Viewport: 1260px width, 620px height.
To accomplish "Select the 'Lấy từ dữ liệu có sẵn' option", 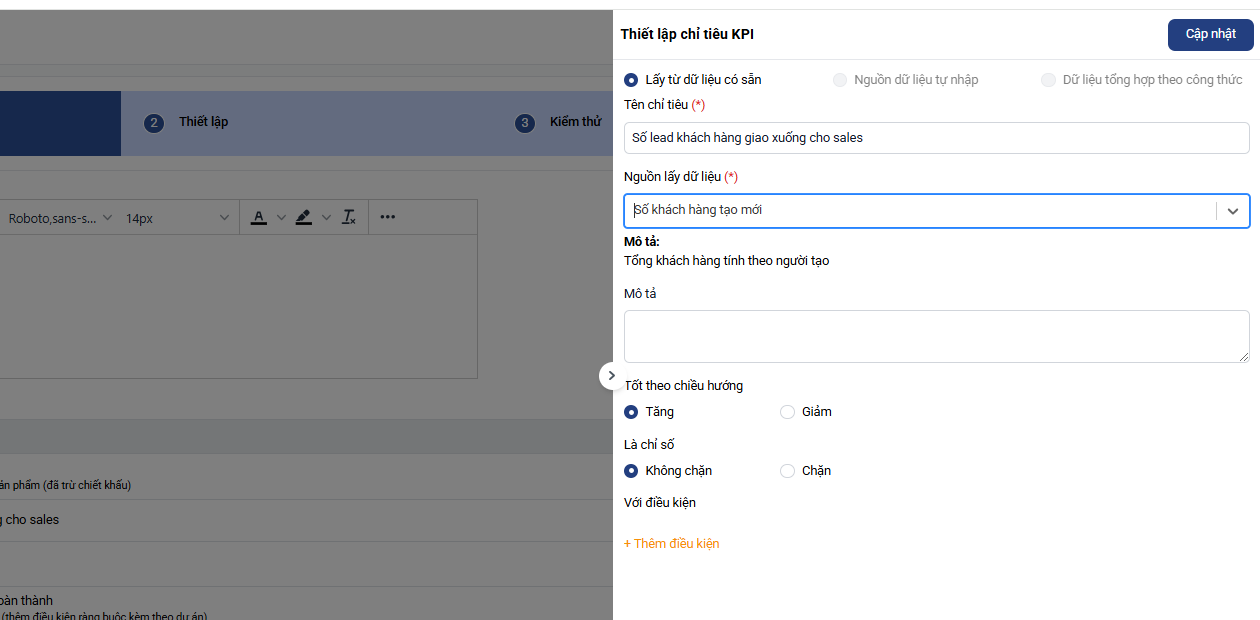I will click(631, 80).
